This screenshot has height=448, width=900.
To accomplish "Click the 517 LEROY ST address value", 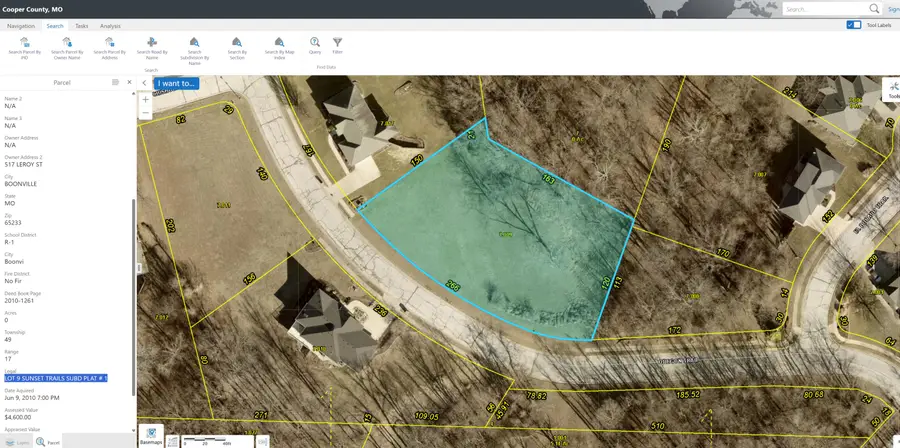I will click(24, 165).
